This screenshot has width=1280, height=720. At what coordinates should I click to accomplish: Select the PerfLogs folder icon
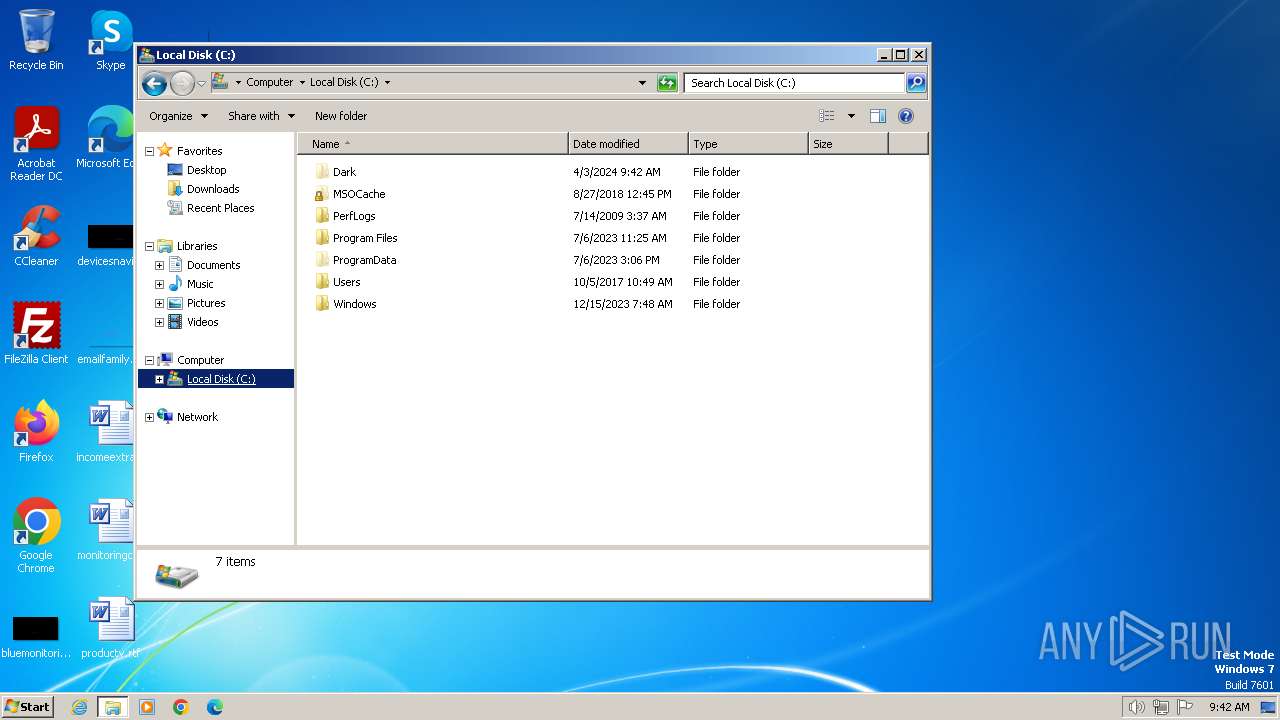pos(322,216)
